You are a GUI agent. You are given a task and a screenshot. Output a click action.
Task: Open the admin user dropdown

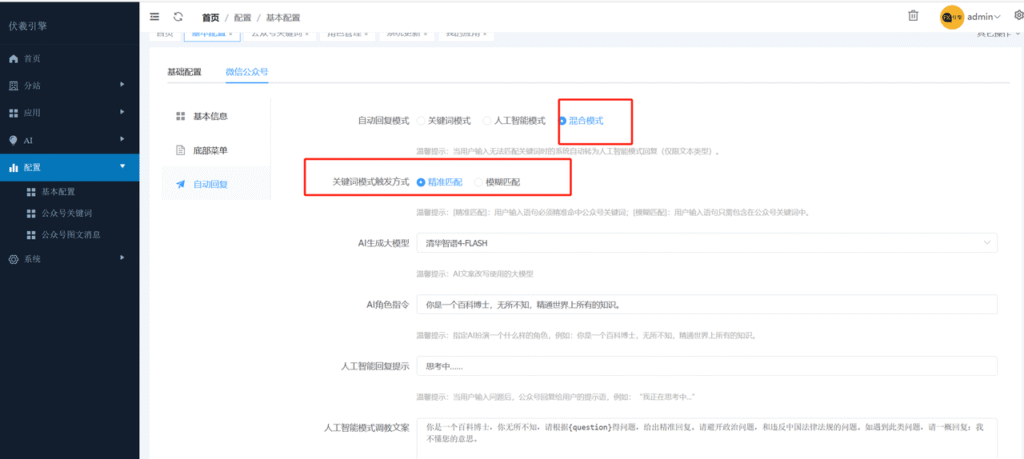click(984, 17)
